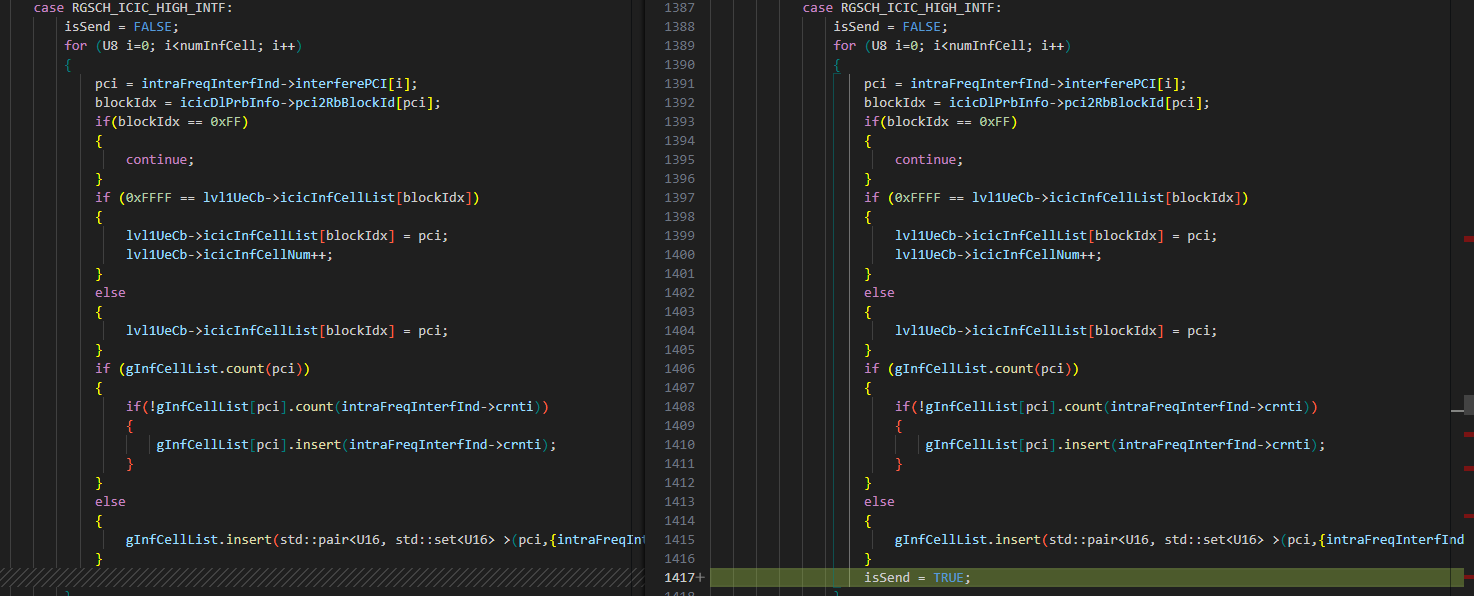Click 'continue;' on line 1395
Image resolution: width=1474 pixels, height=596 pixels.
tap(928, 160)
